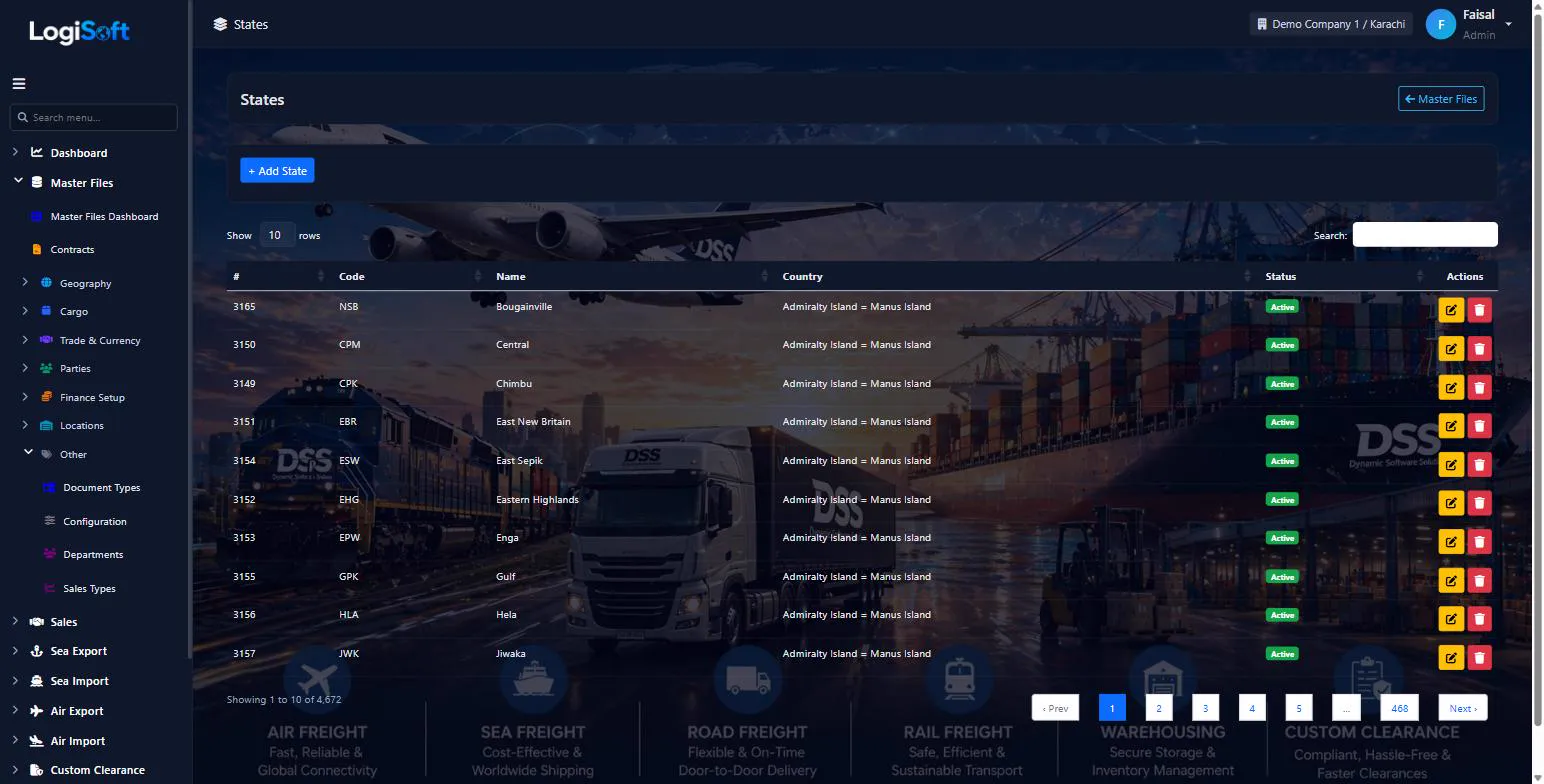Click the user avatar F icon
The height and width of the screenshot is (784, 1544).
(1440, 24)
